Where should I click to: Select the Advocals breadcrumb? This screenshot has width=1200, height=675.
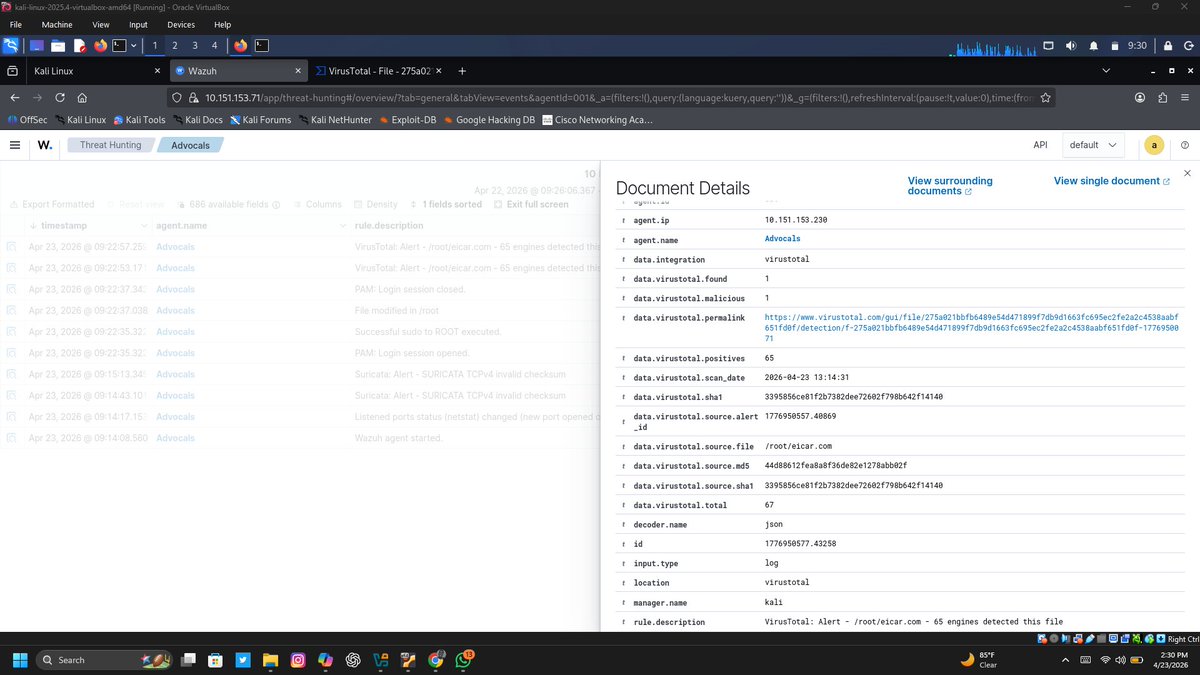click(x=190, y=145)
